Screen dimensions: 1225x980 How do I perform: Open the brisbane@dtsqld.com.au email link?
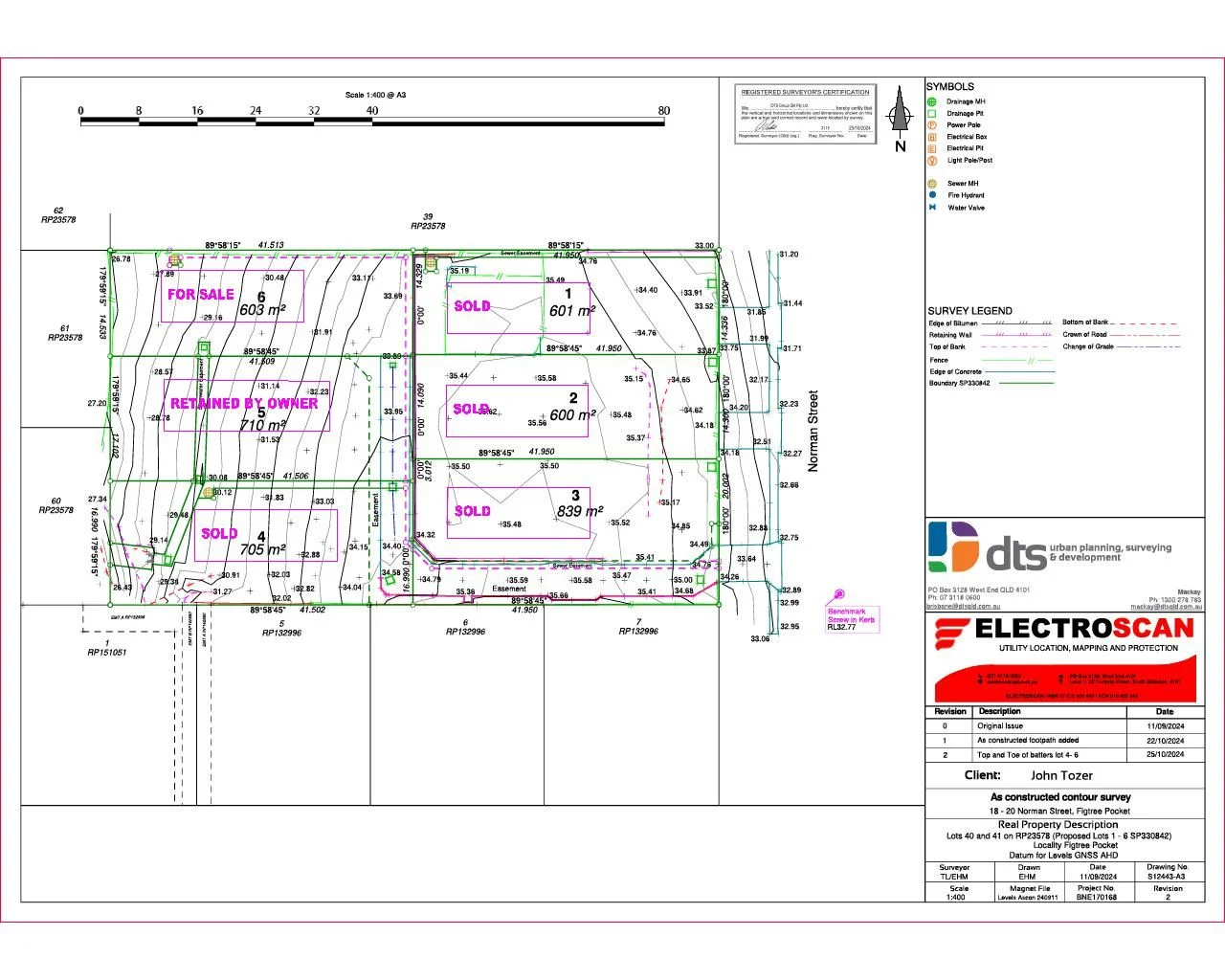[x=964, y=606]
